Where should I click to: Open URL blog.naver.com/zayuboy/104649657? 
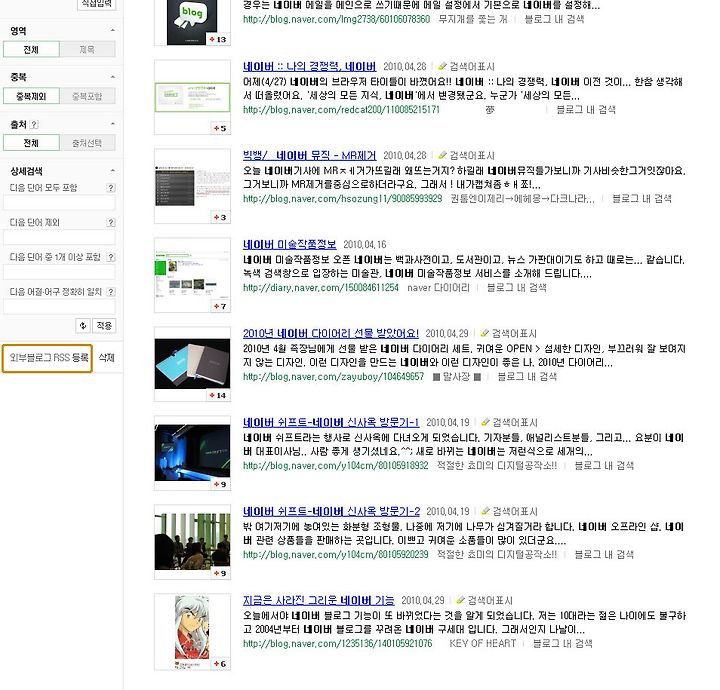(x=333, y=377)
